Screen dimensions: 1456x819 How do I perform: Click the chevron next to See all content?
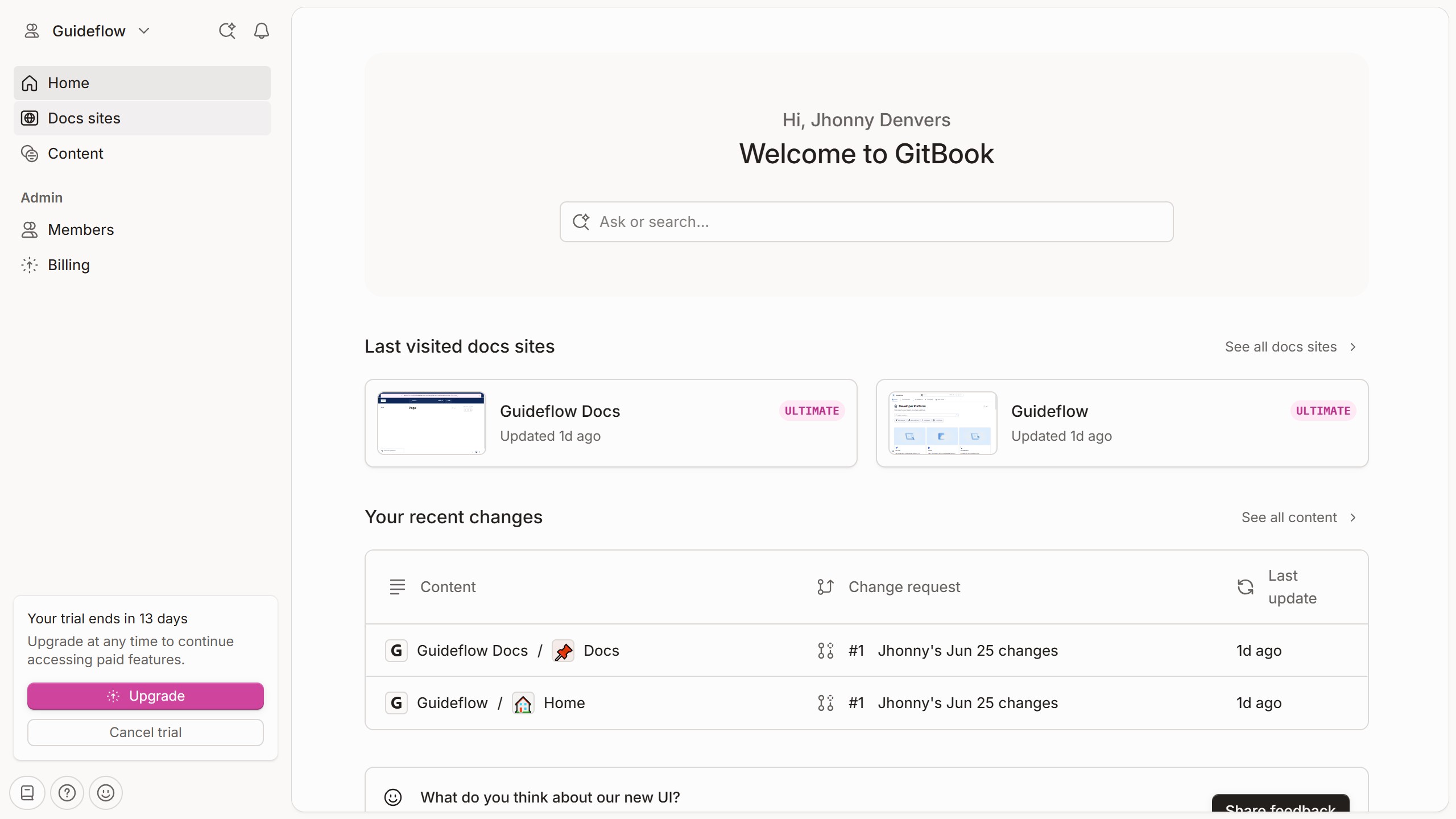1353,518
